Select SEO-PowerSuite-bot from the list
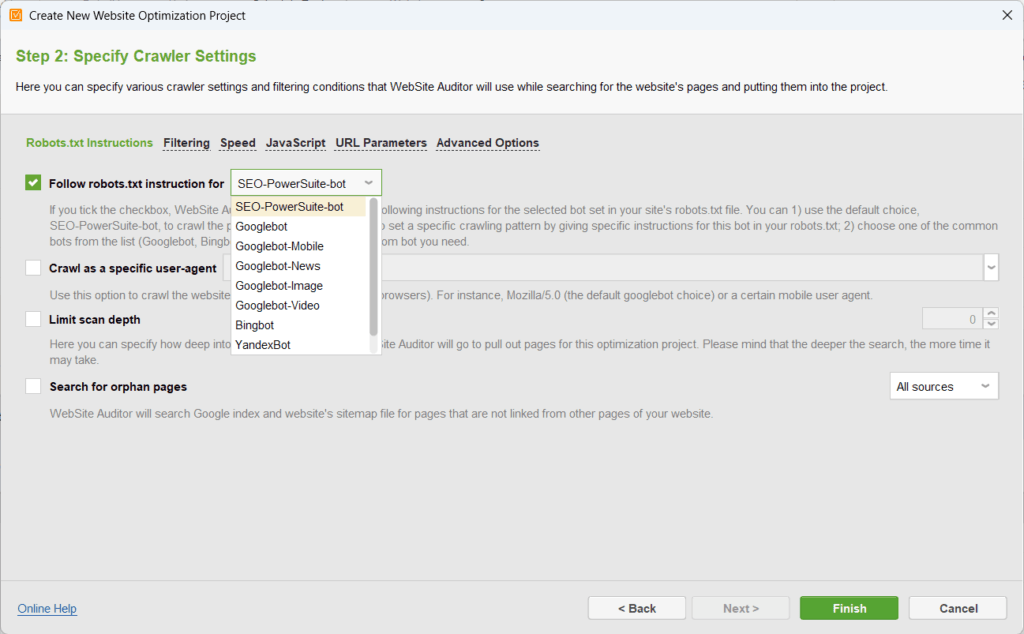This screenshot has height=634, width=1024. point(299,206)
